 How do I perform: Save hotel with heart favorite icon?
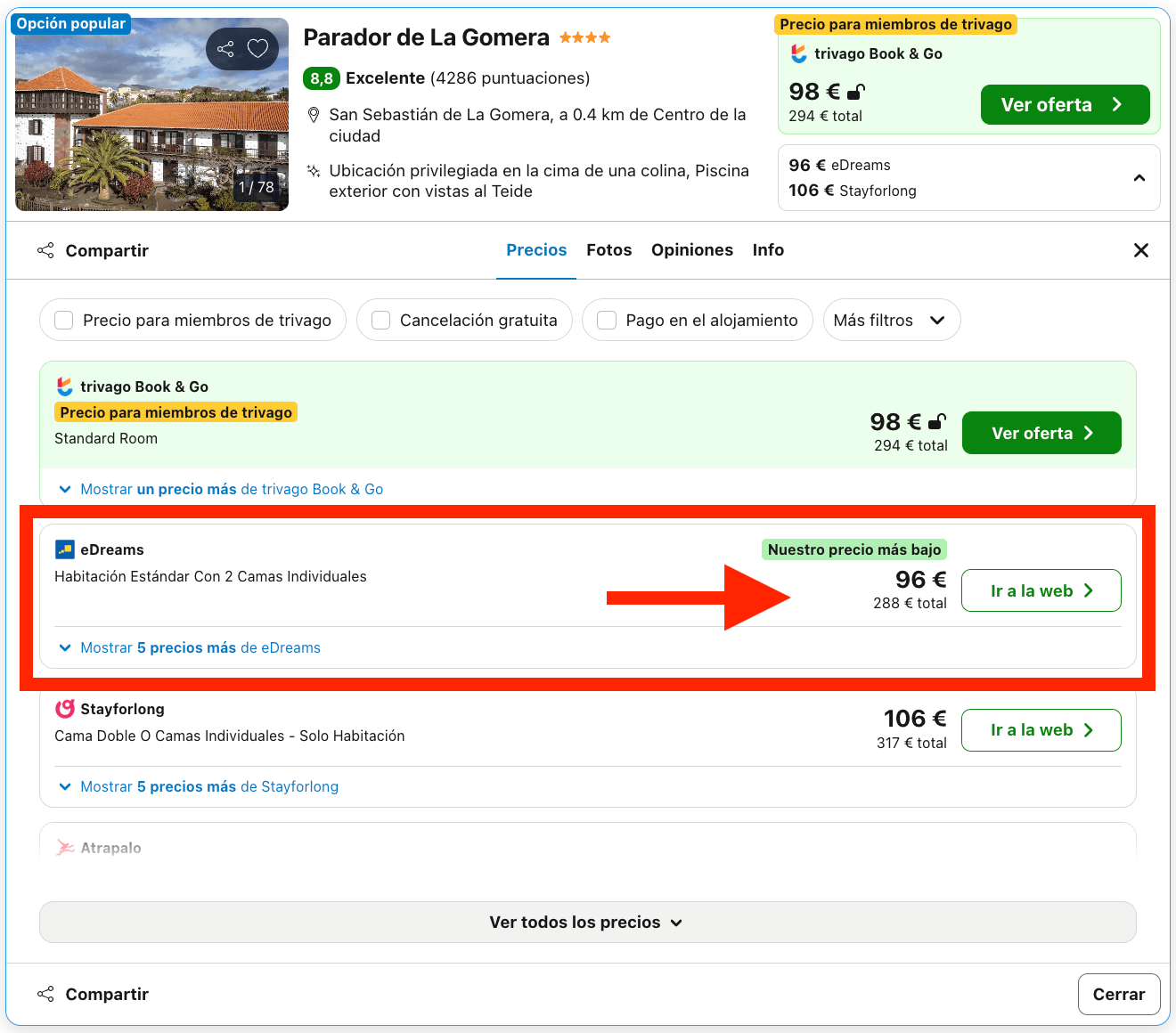257,49
